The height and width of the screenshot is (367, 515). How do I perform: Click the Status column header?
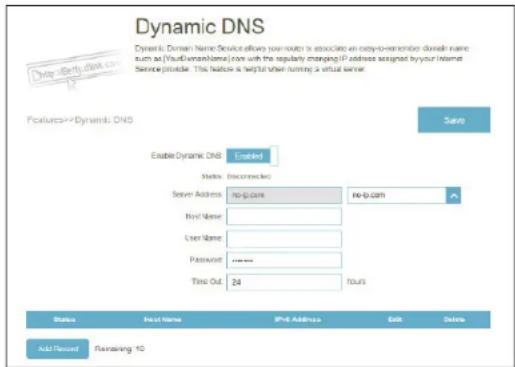coord(65,320)
